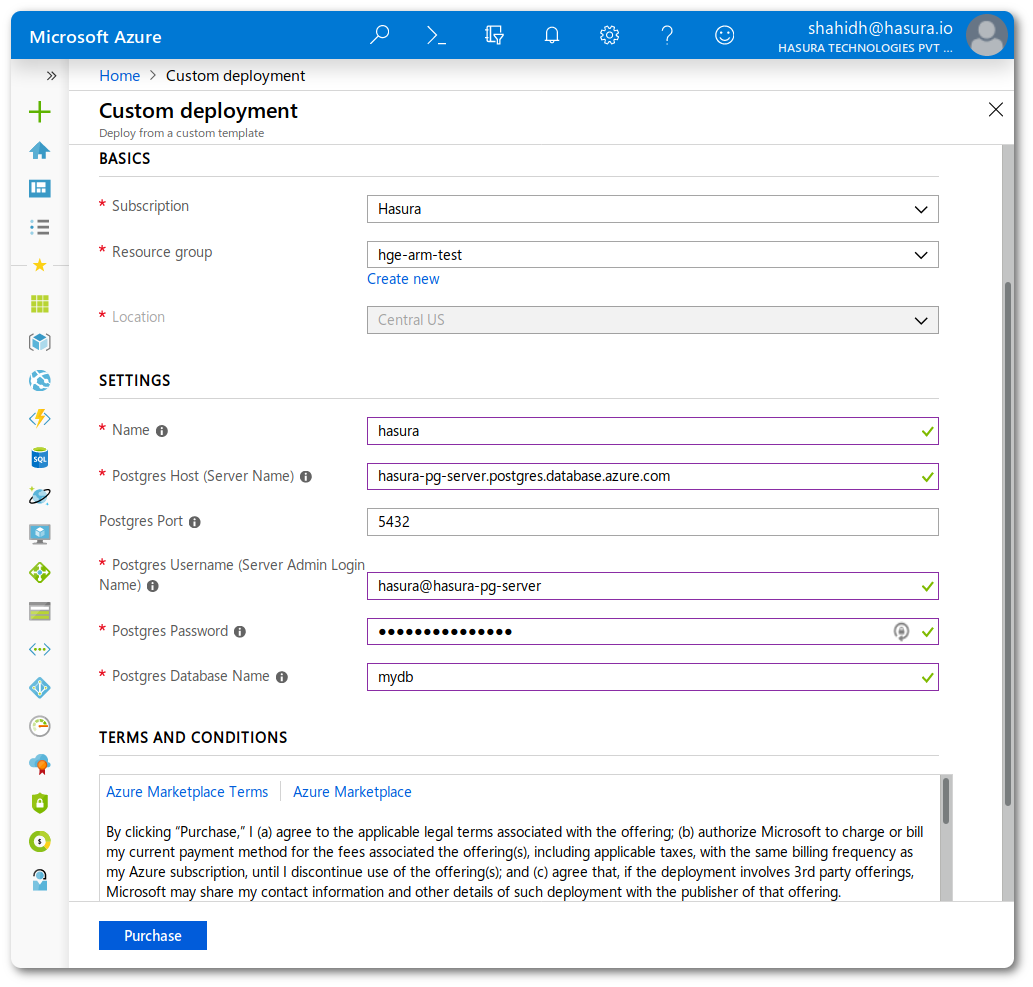Screen dimensions: 1033x987
Task: Click the Postgres Password field
Action: [652, 632]
